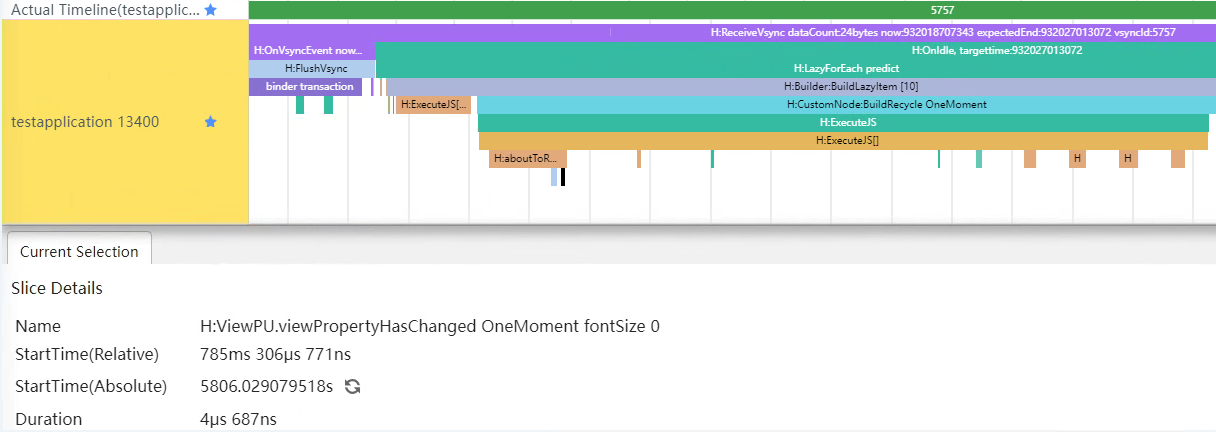This screenshot has height=432, width=1216.
Task: Click the H:FlushVsync slice
Action: click(312, 68)
